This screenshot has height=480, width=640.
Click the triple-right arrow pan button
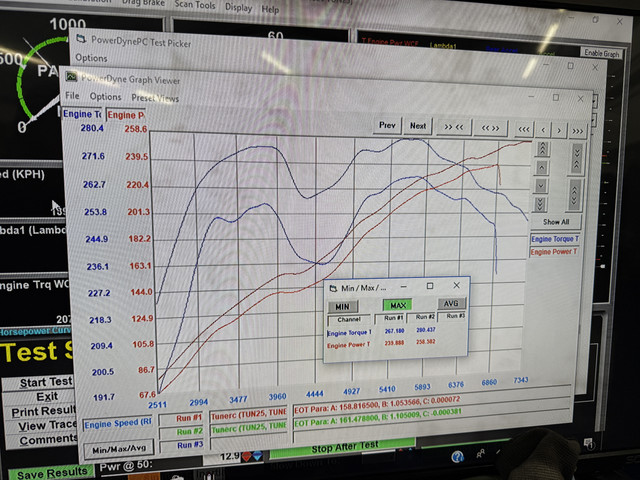click(x=578, y=131)
